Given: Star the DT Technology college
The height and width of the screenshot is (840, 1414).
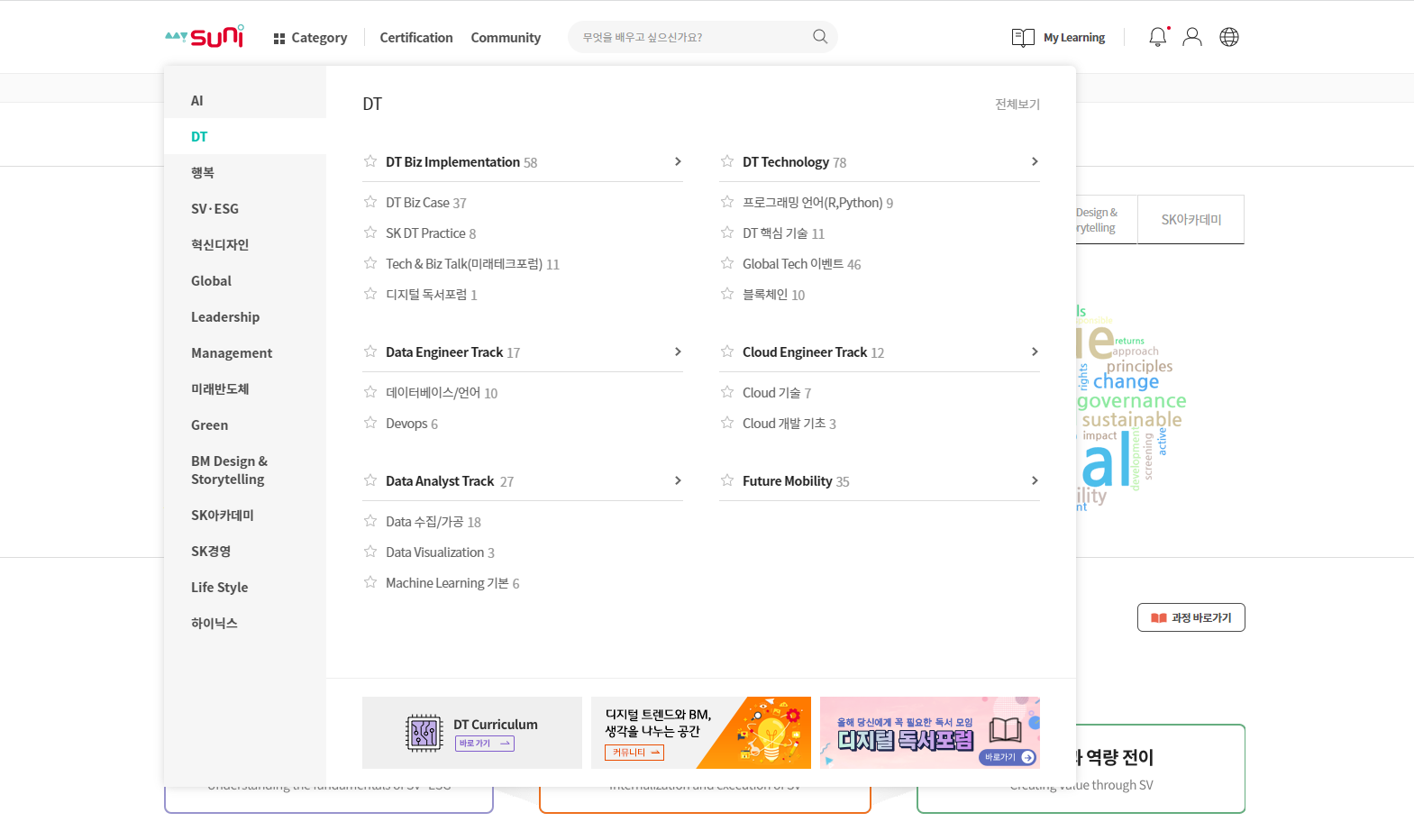Looking at the screenshot, I should tap(727, 161).
